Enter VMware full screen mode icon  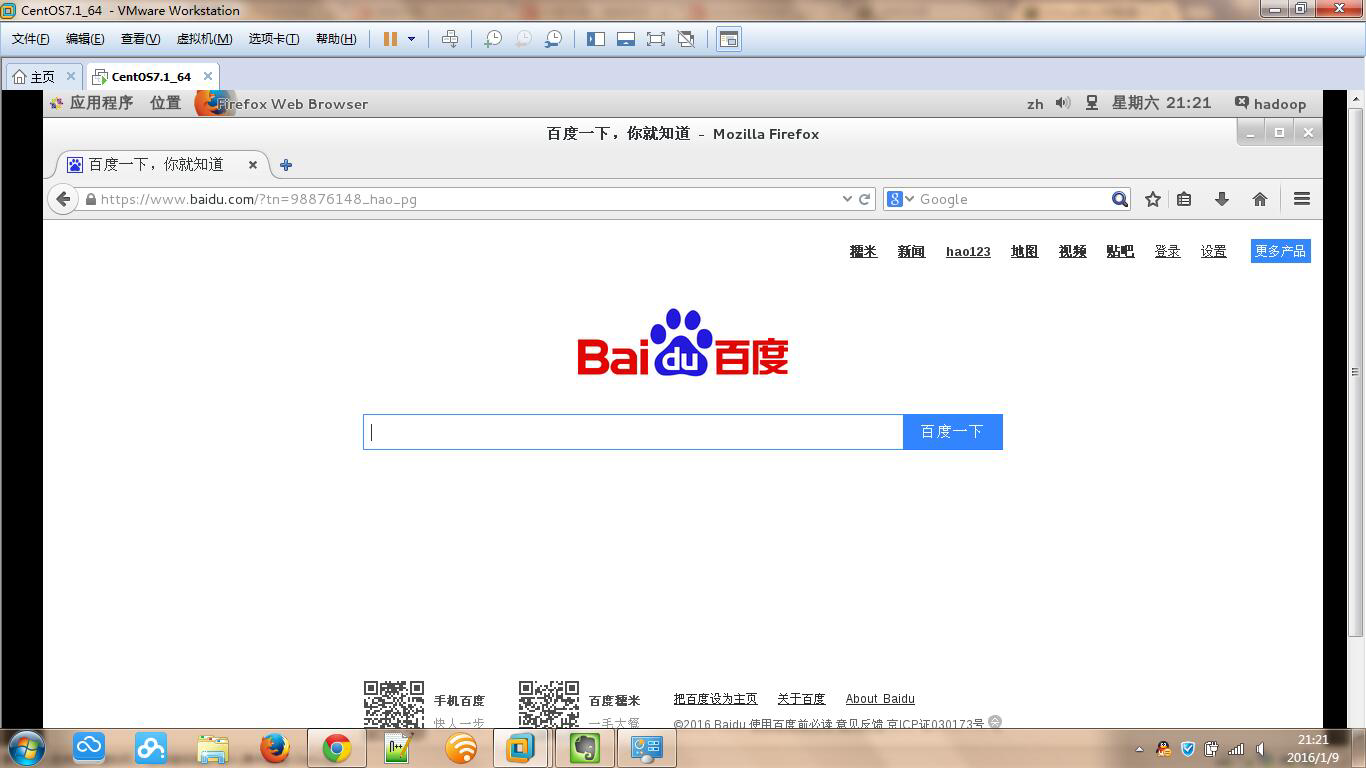pyautogui.click(x=656, y=39)
